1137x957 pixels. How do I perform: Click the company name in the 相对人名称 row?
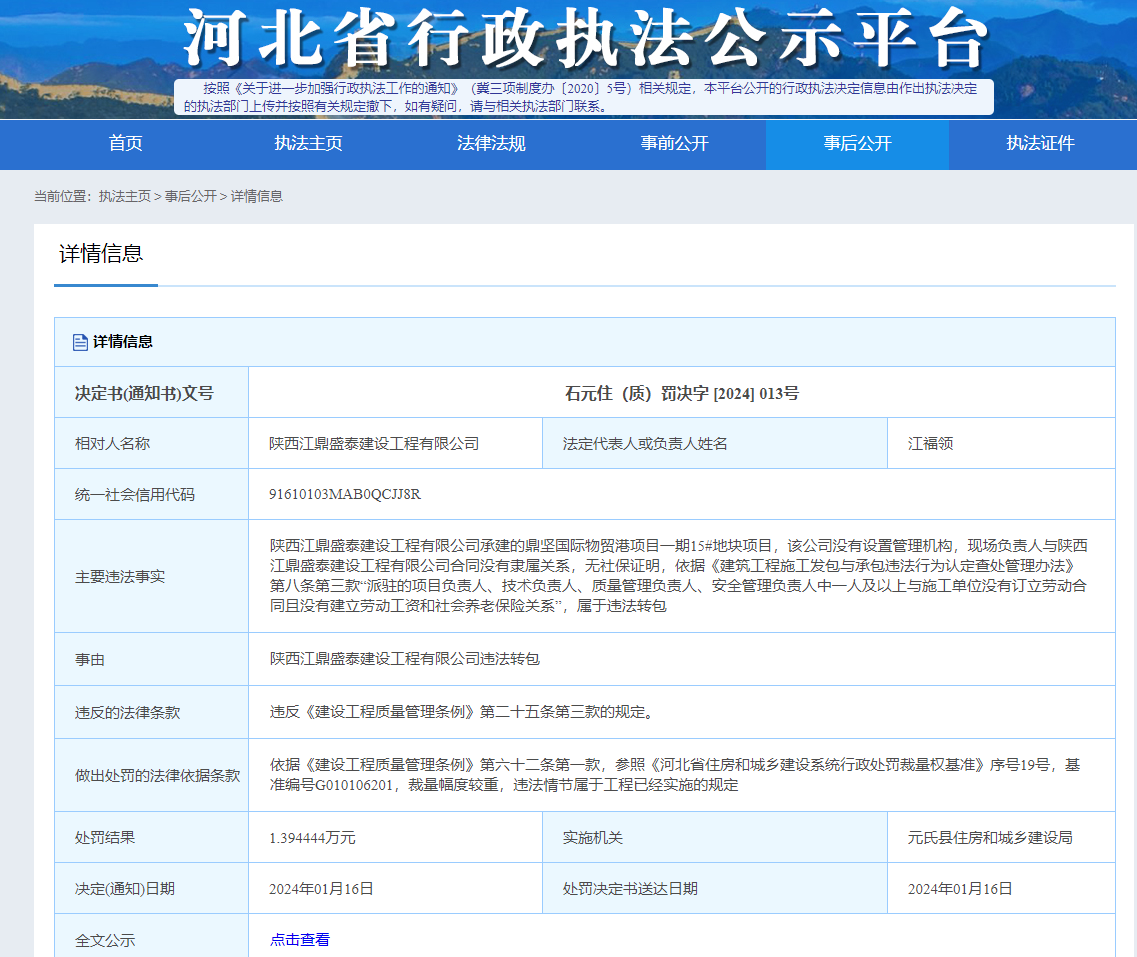coord(374,443)
